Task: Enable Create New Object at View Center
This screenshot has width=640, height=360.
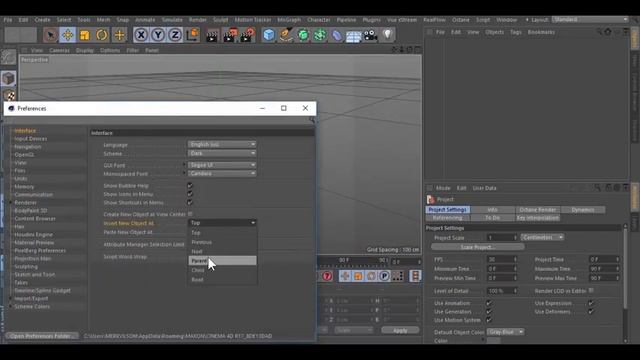Action: click(190, 214)
